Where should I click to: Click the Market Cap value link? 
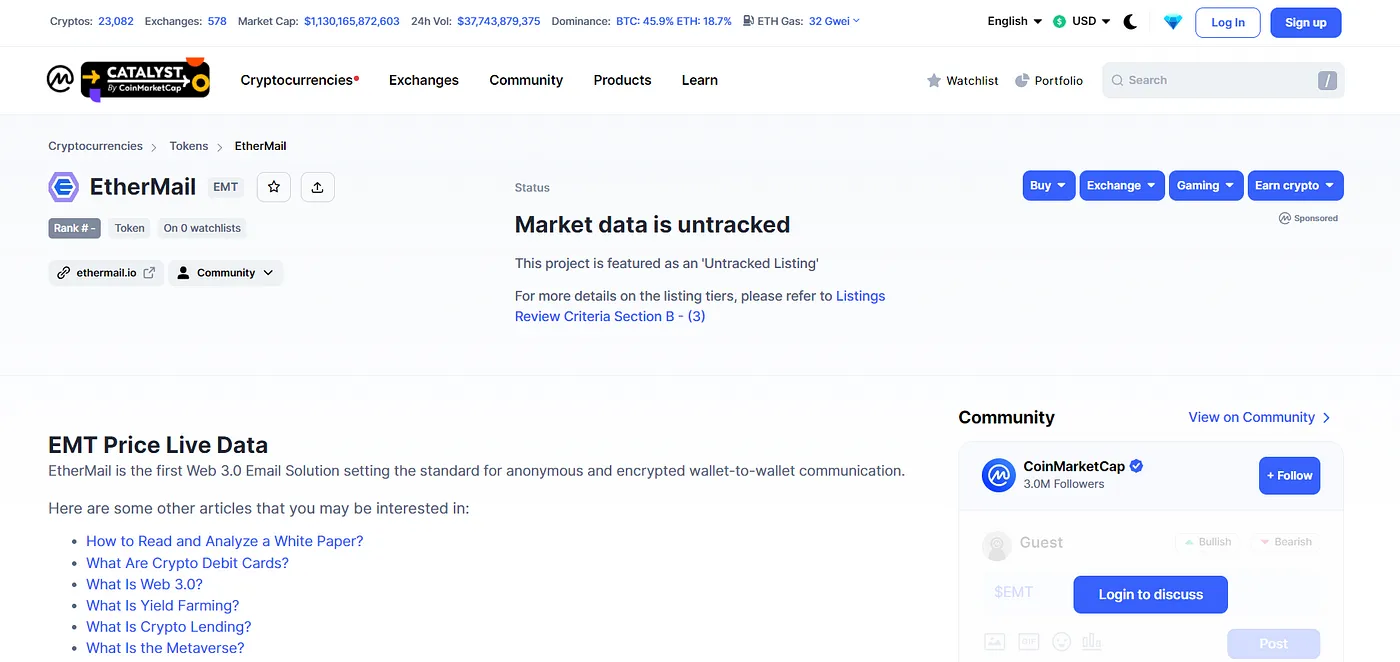(352, 21)
